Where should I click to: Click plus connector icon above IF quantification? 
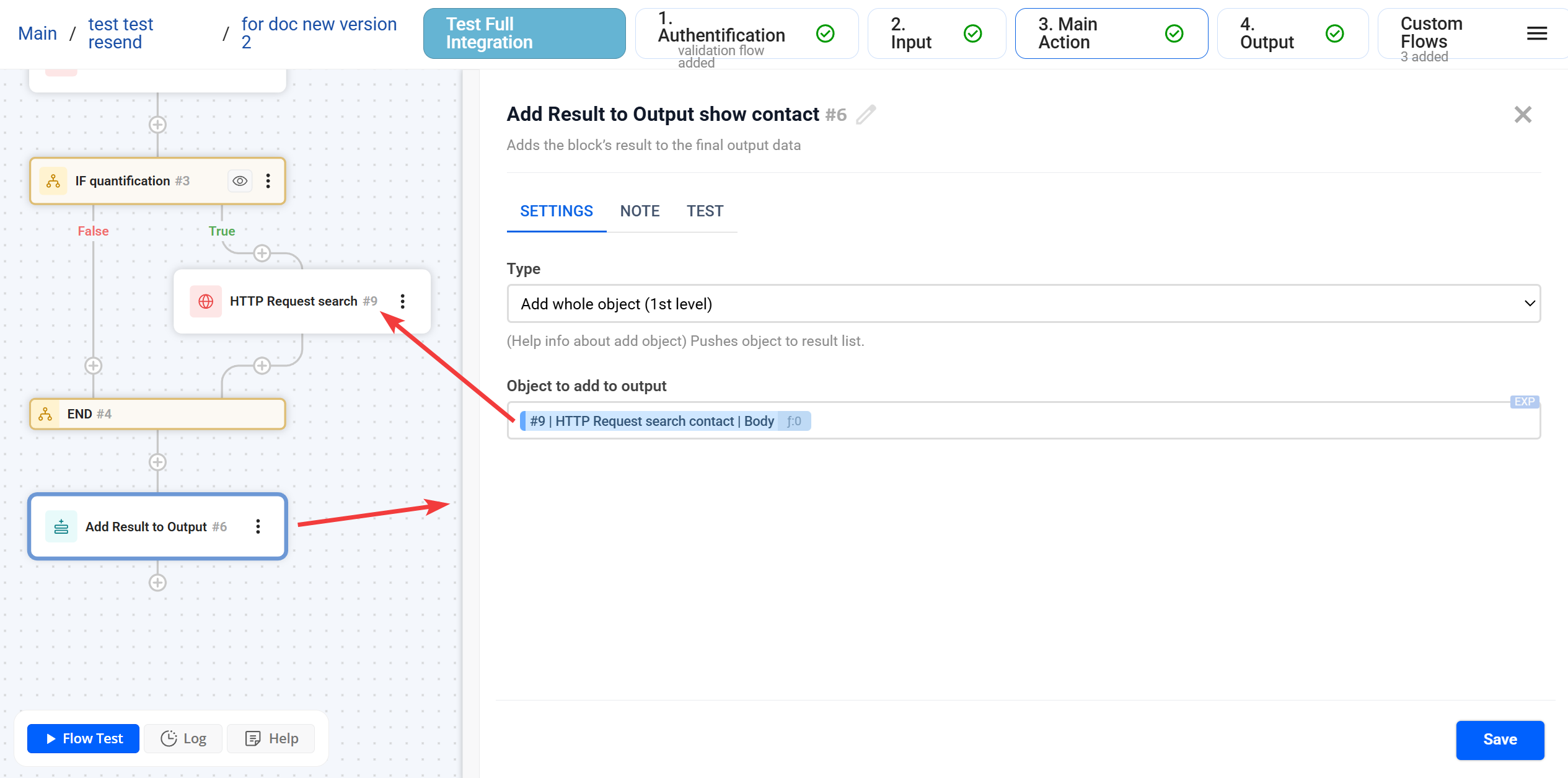pyautogui.click(x=157, y=124)
